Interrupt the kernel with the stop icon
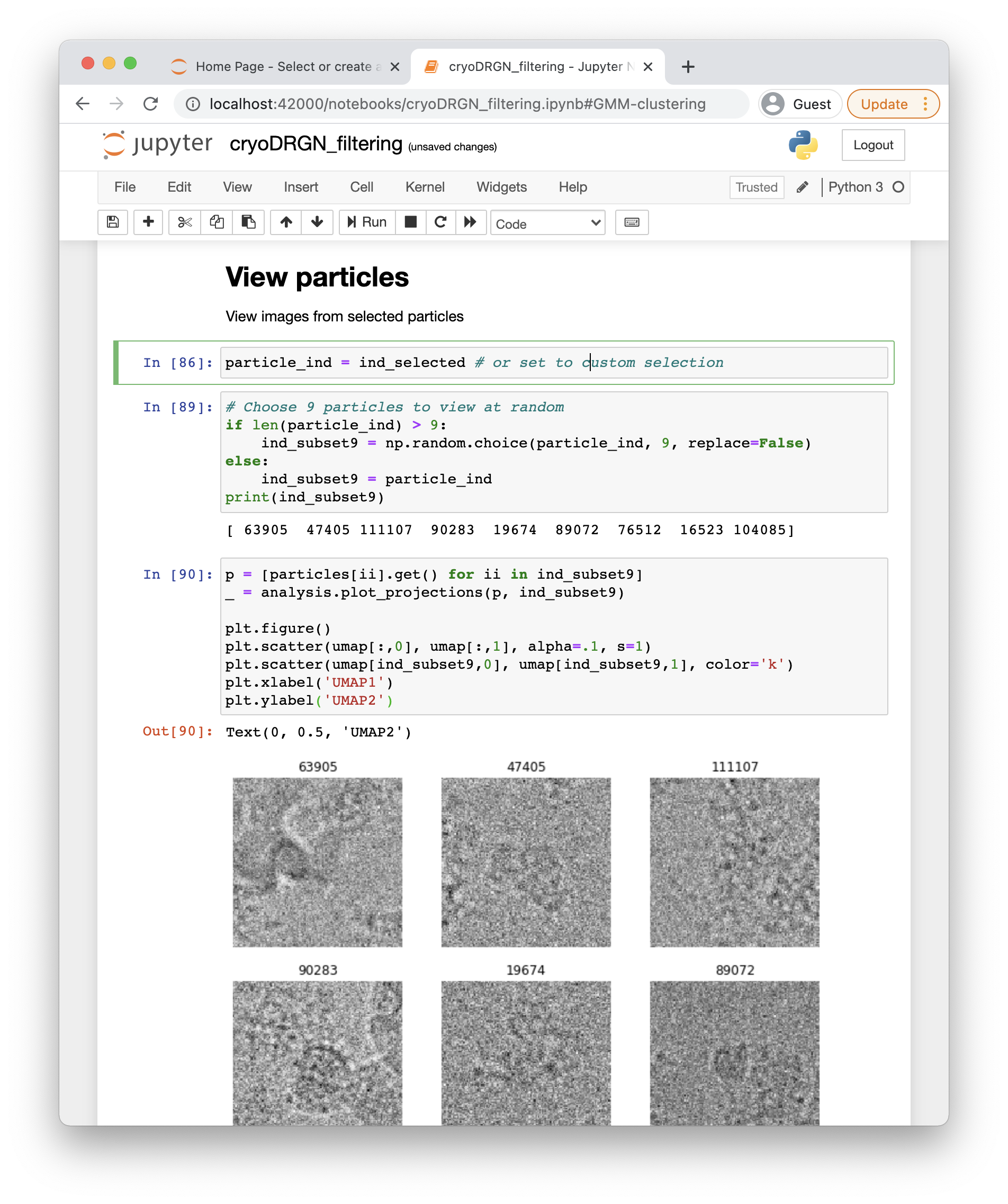 click(410, 222)
